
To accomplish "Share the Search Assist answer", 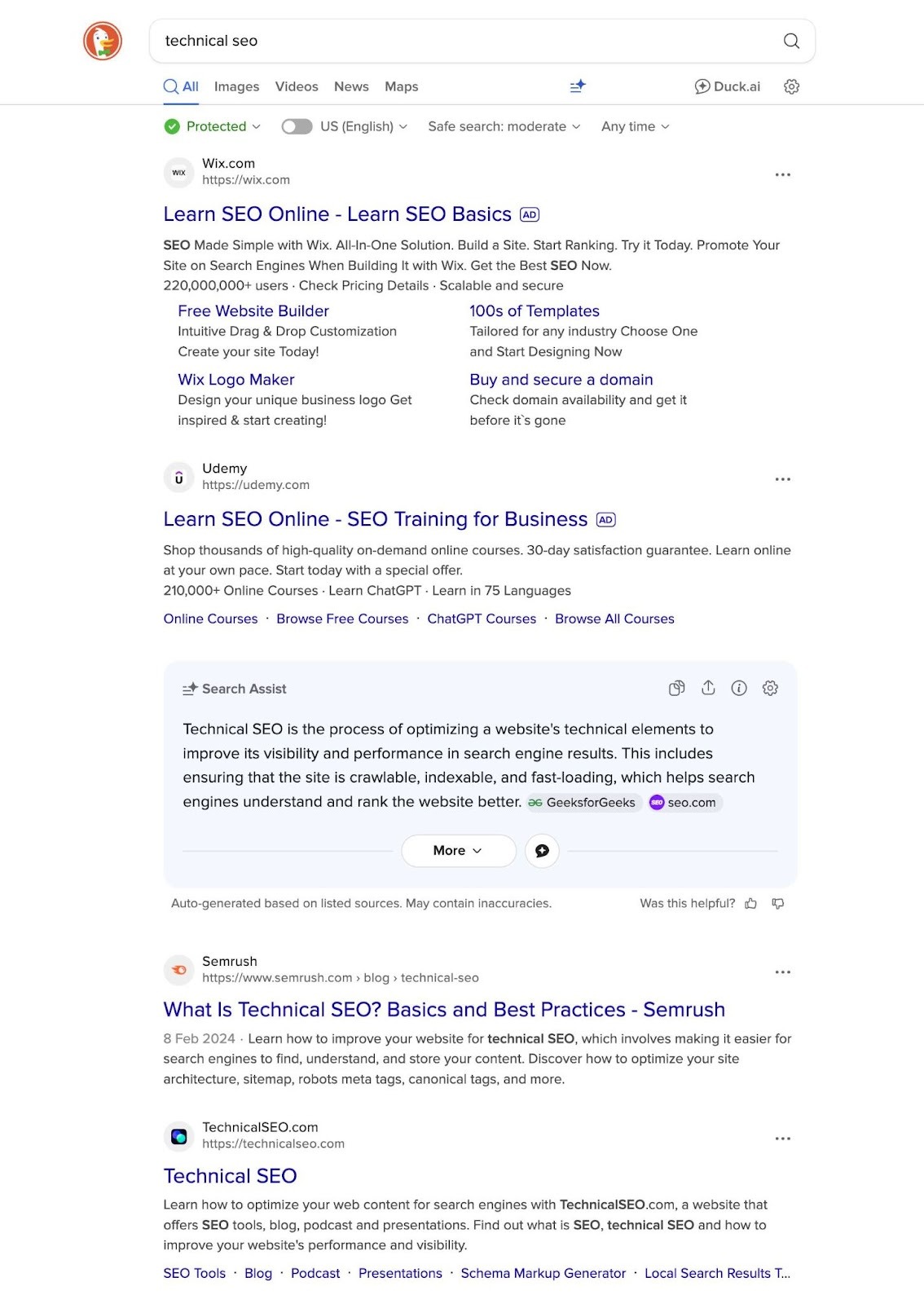I will pos(708,689).
